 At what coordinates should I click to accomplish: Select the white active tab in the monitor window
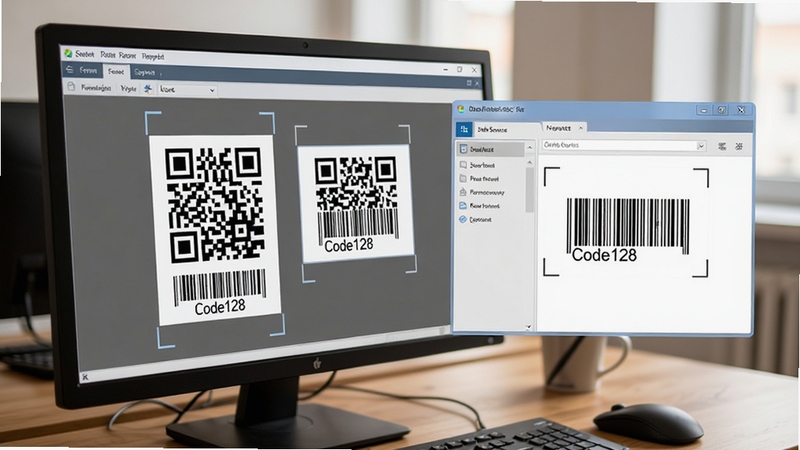pyautogui.click(x=116, y=71)
